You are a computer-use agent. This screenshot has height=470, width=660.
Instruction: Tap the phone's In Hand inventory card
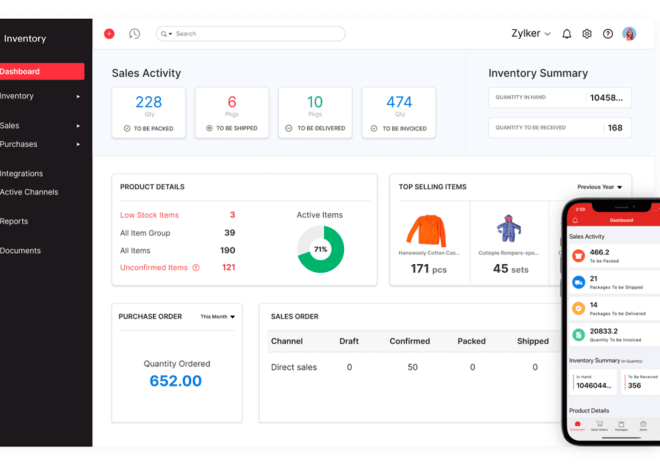(593, 382)
